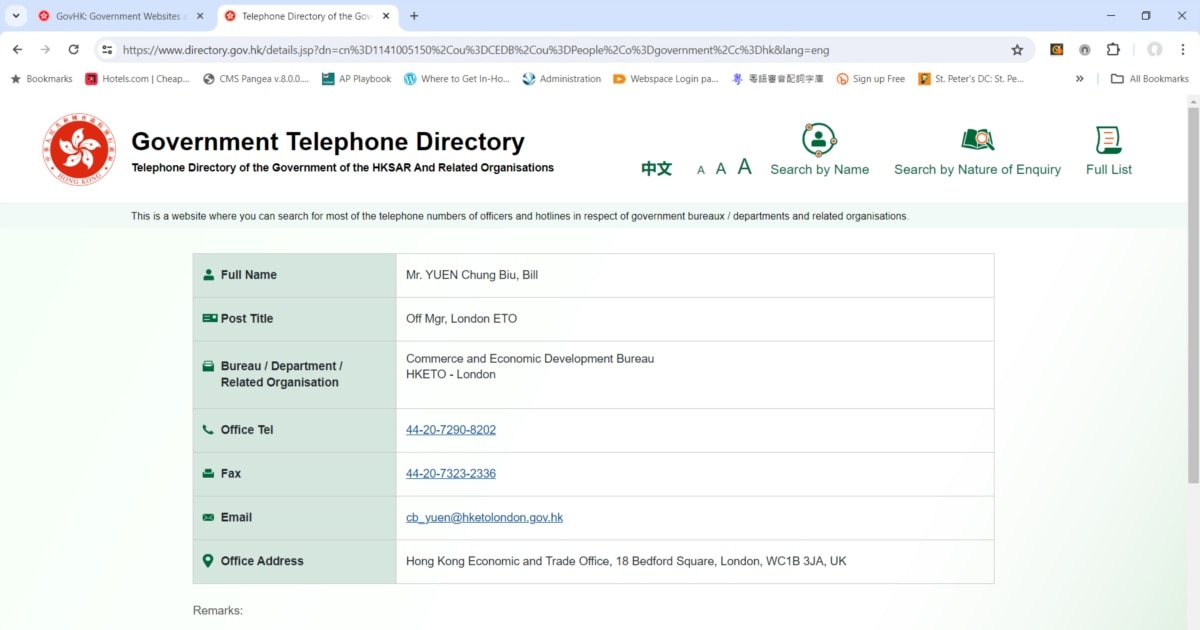Click the URL address bar
Viewport: 1200px width, 630px height.
coord(560,50)
